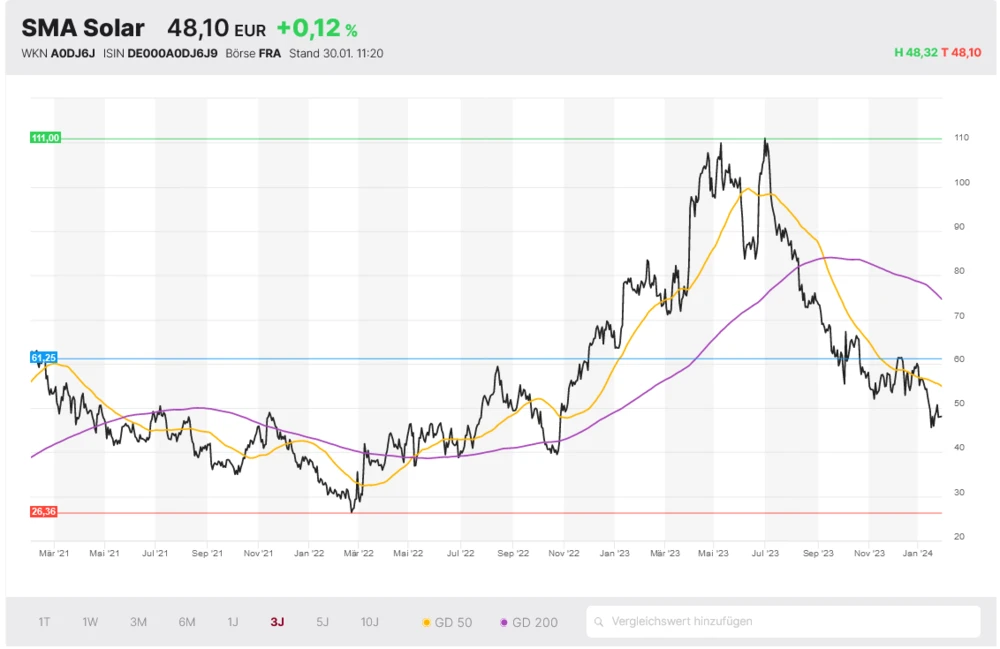Change chart range to 5J
This screenshot has height=649, width=1000.
coord(322,622)
